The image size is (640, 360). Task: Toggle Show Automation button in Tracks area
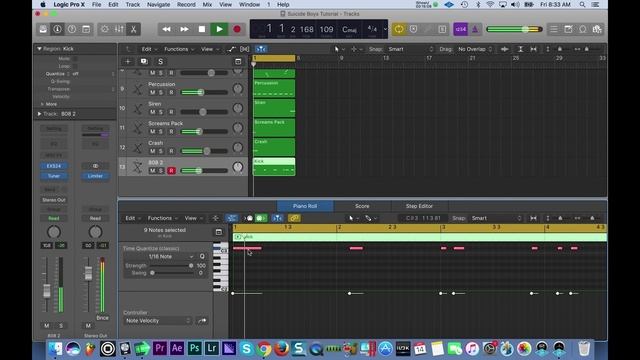231,49
